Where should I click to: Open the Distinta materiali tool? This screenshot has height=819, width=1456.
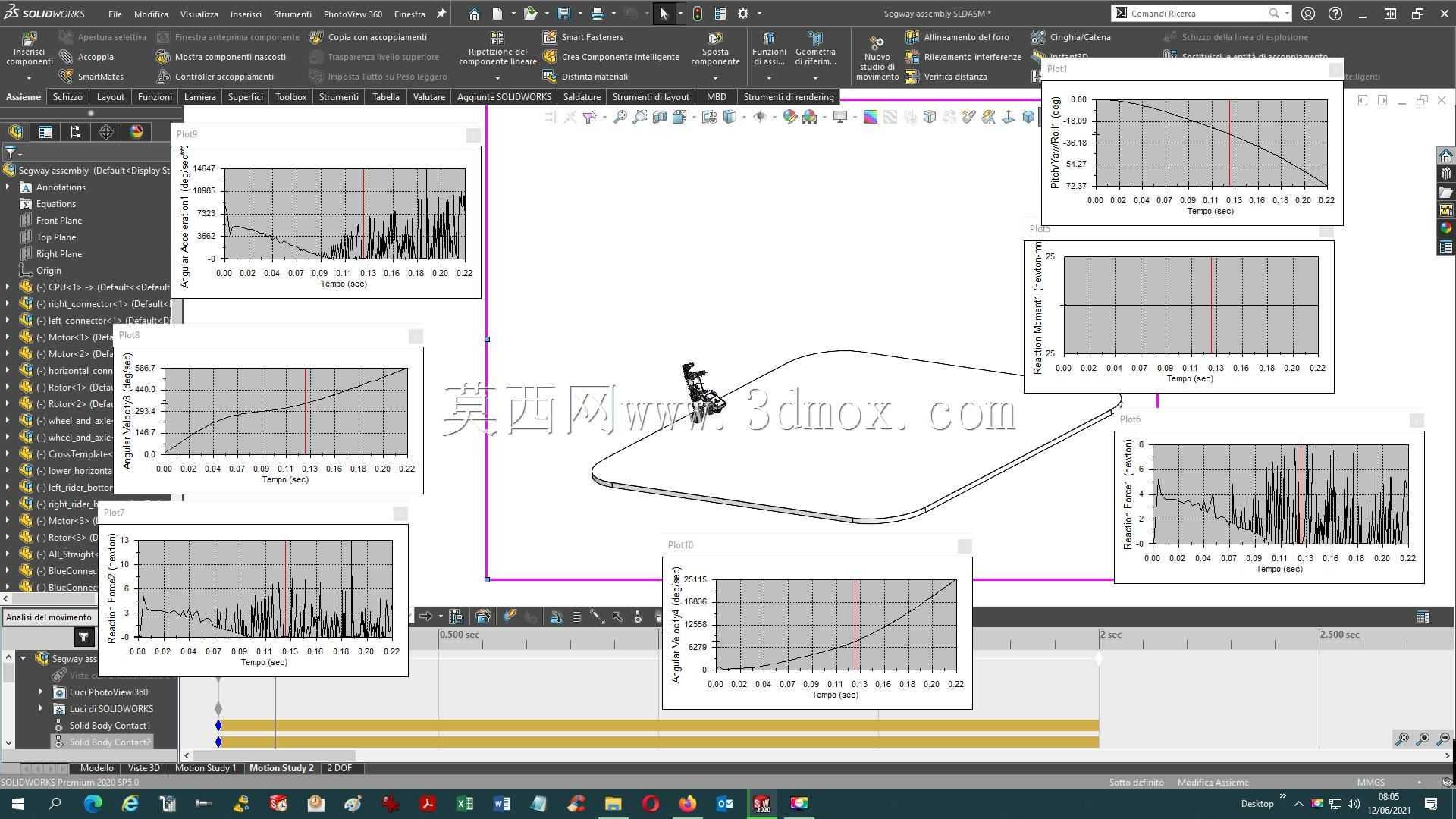pyautogui.click(x=585, y=77)
